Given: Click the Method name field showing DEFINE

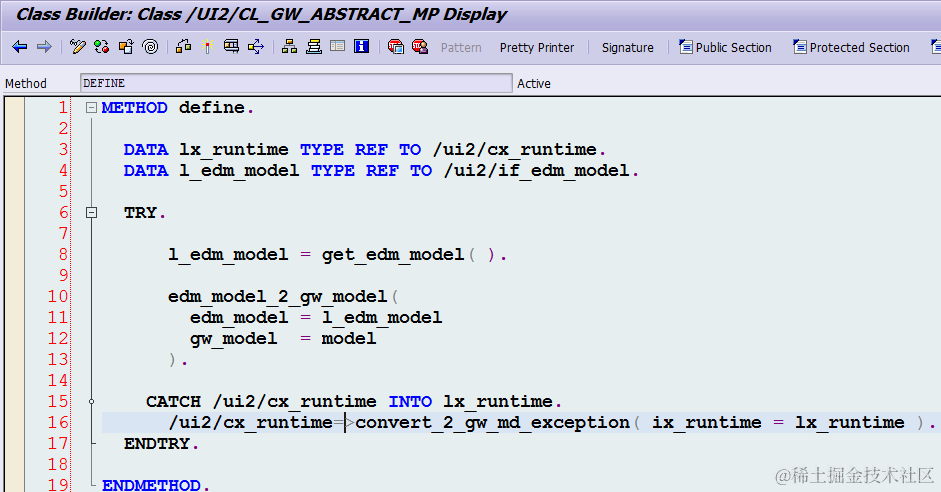Looking at the screenshot, I should pos(296,83).
